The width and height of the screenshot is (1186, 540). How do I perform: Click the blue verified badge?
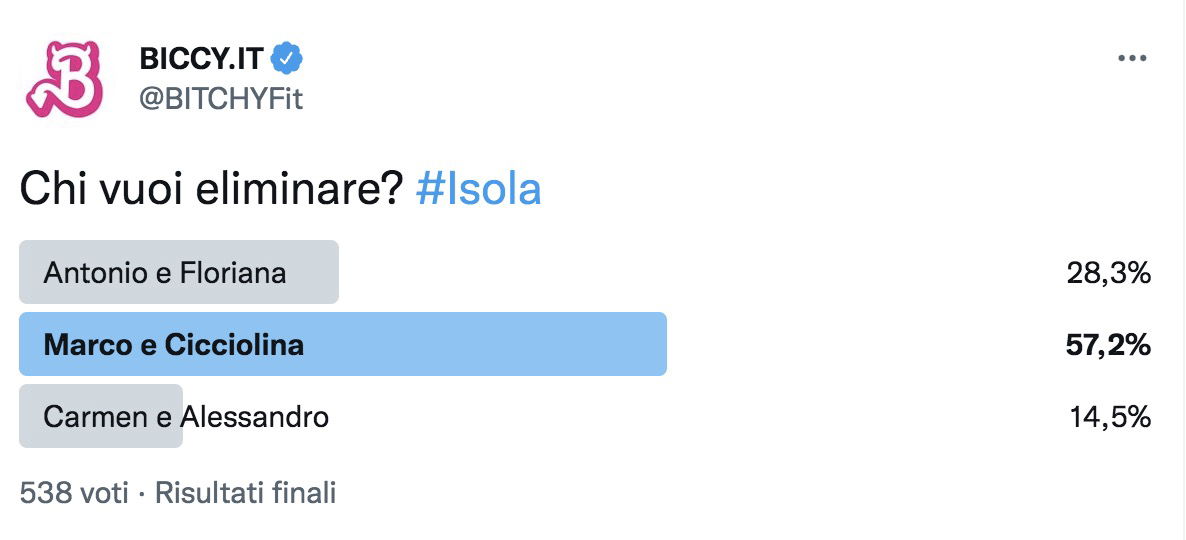[287, 58]
